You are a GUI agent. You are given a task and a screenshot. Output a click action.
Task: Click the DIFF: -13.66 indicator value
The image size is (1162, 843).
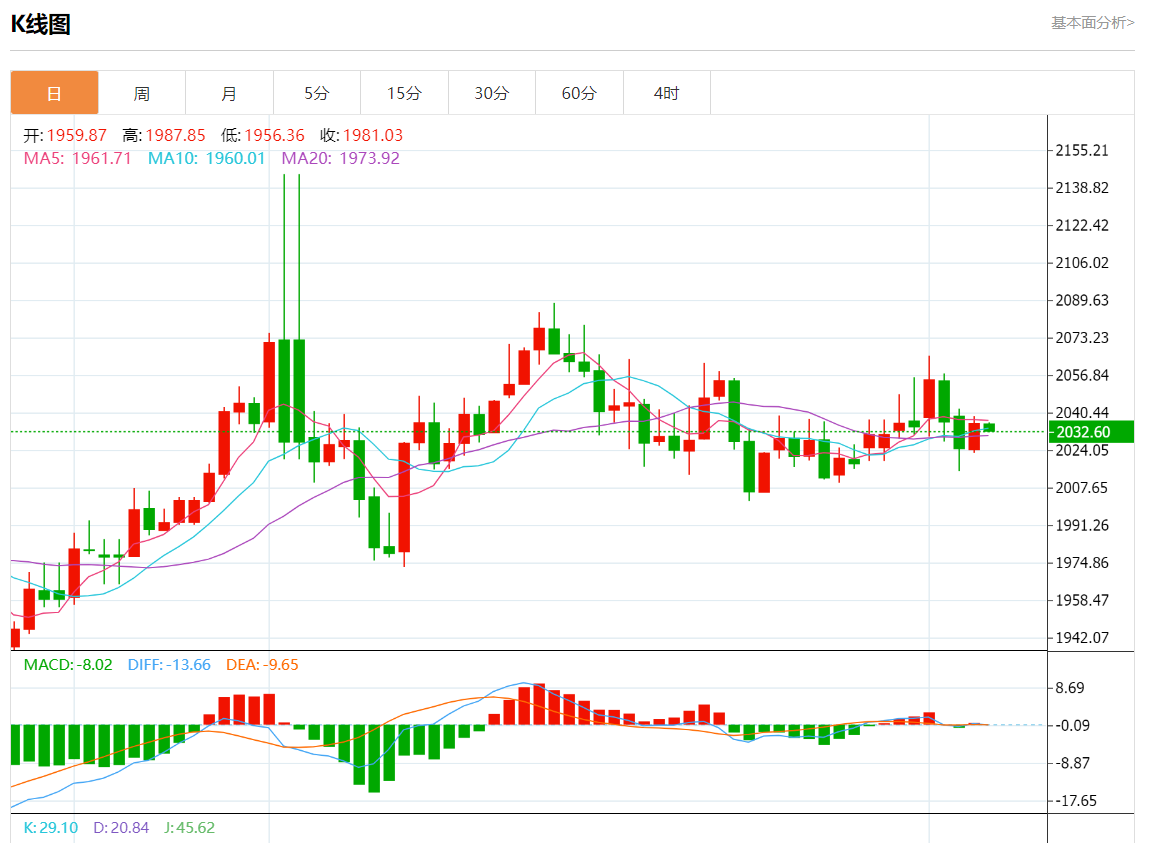tap(169, 665)
